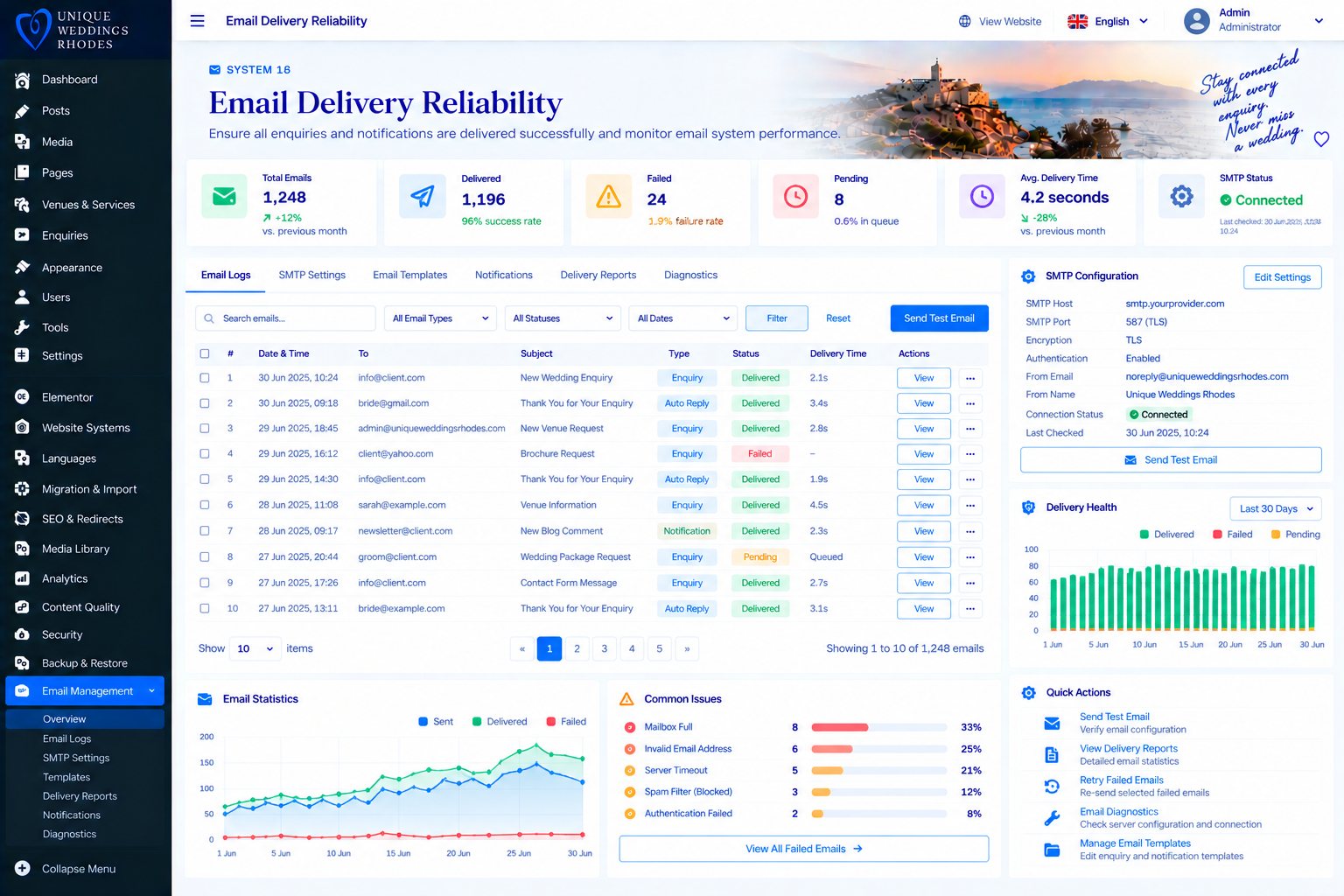Reset the email log filters
Screen dimensions: 1344x896
[838, 318]
